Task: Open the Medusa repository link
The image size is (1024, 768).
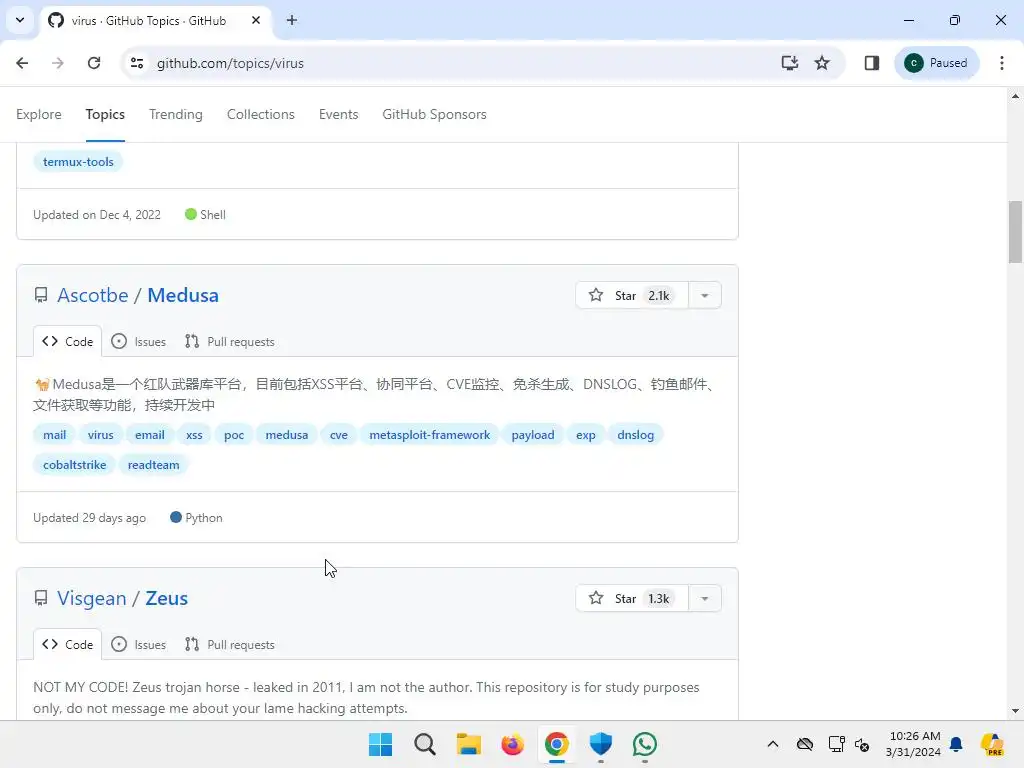Action: tap(183, 295)
